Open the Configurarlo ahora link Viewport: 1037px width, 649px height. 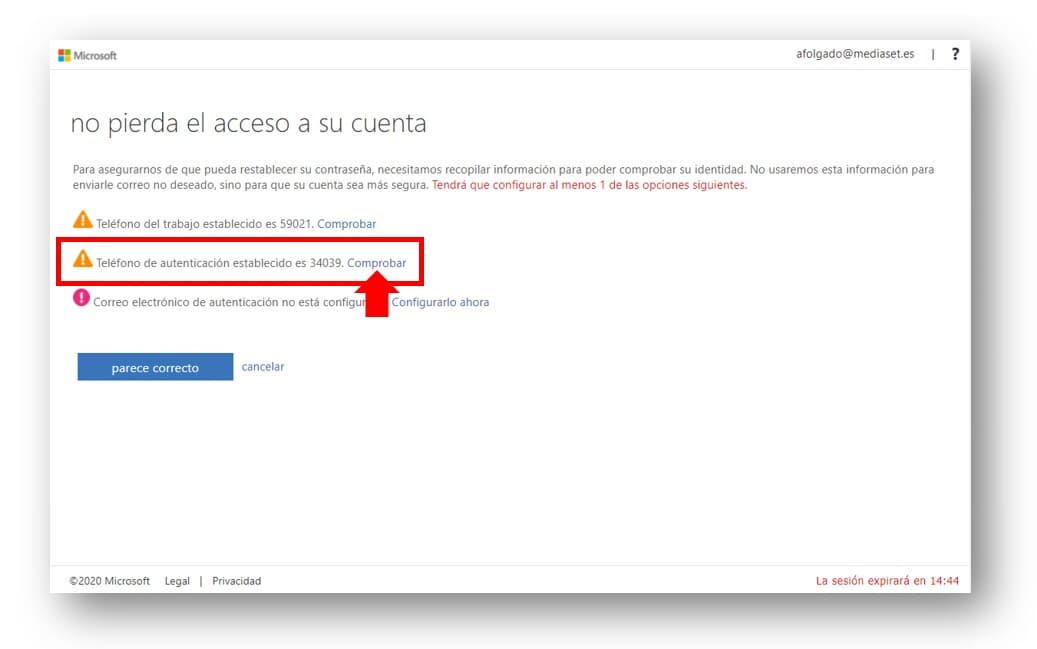(440, 302)
